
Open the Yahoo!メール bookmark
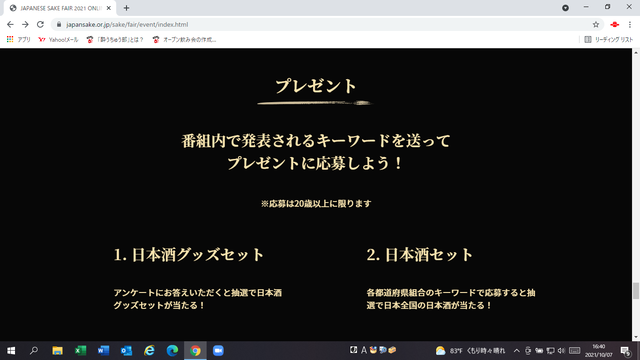click(x=58, y=40)
